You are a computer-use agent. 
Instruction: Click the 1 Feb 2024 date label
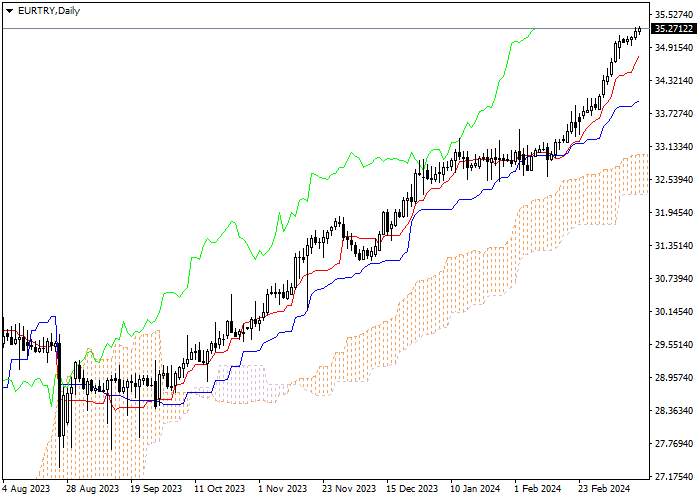coord(538,489)
